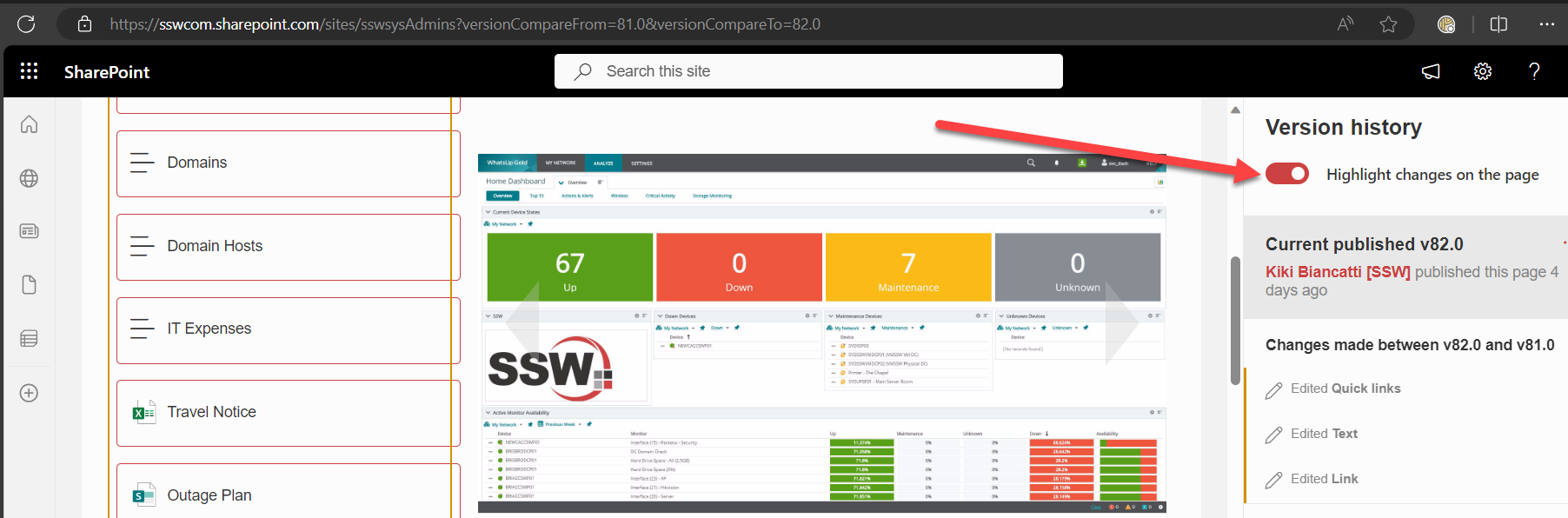Select the Edited Quick links change

1345,388
